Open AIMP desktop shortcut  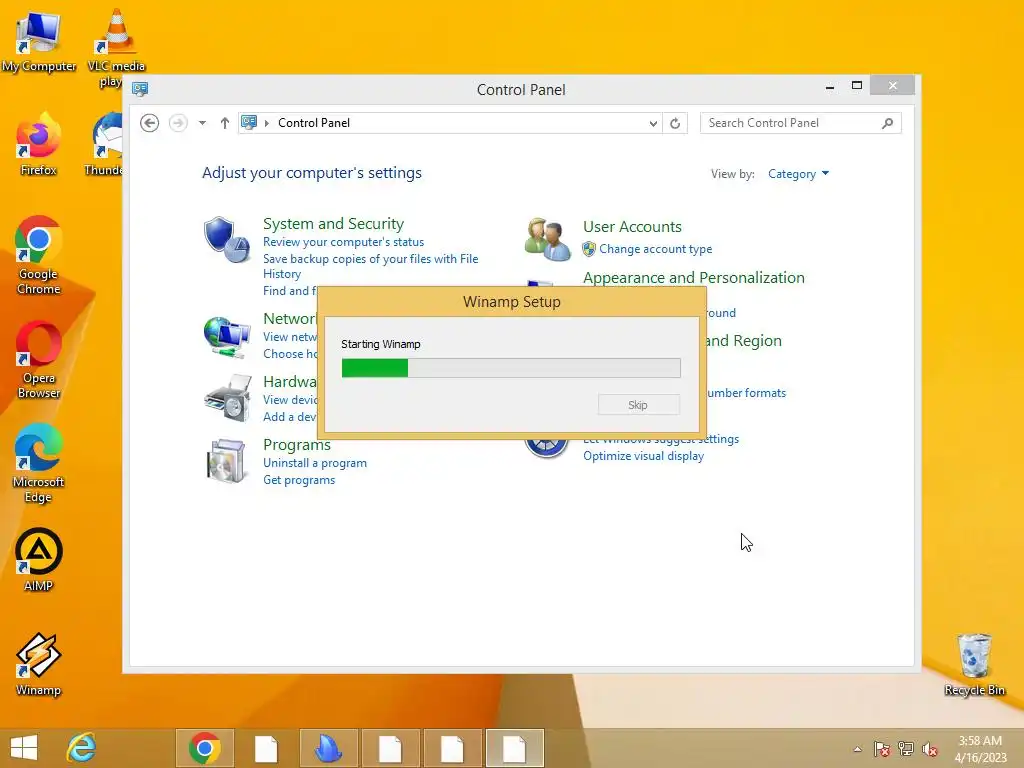[39, 560]
